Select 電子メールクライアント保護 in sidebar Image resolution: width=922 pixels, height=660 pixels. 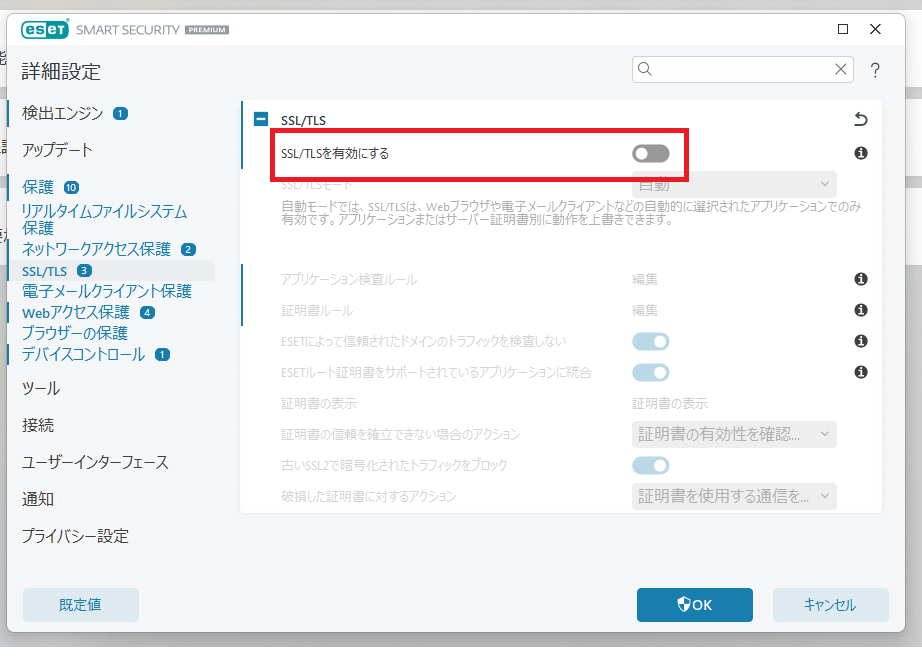point(106,291)
